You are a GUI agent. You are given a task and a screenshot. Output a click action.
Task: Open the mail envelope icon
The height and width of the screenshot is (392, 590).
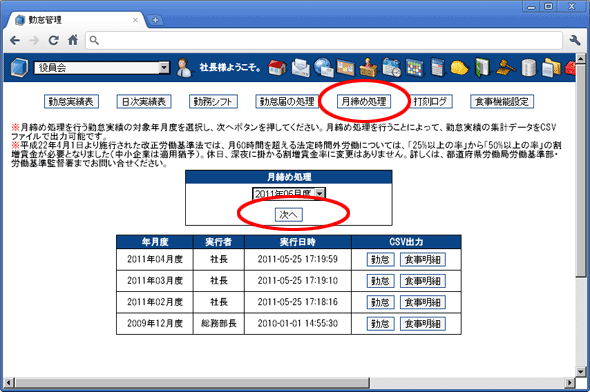301,68
